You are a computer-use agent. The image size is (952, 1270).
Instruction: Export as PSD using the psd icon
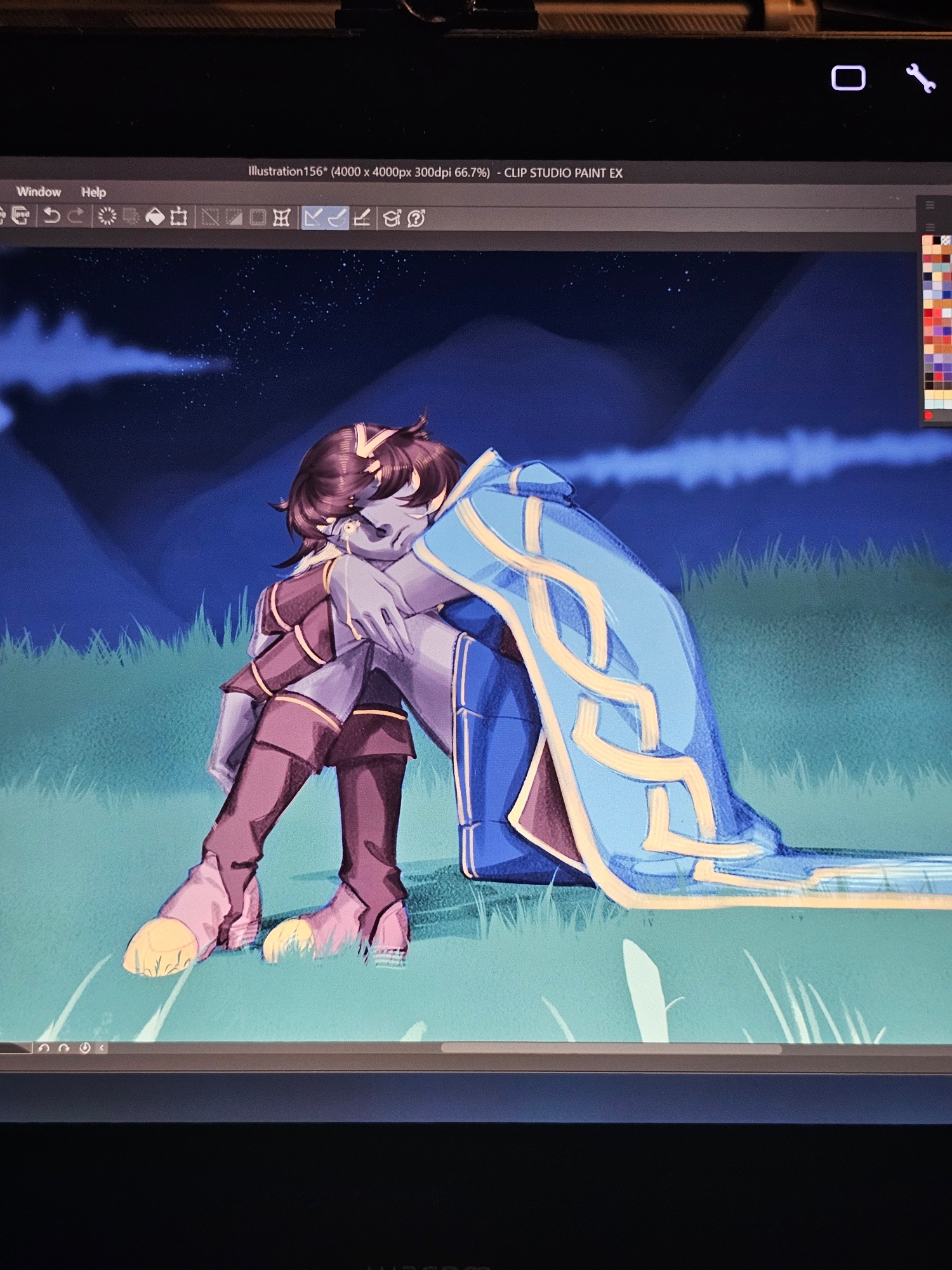(x=20, y=217)
